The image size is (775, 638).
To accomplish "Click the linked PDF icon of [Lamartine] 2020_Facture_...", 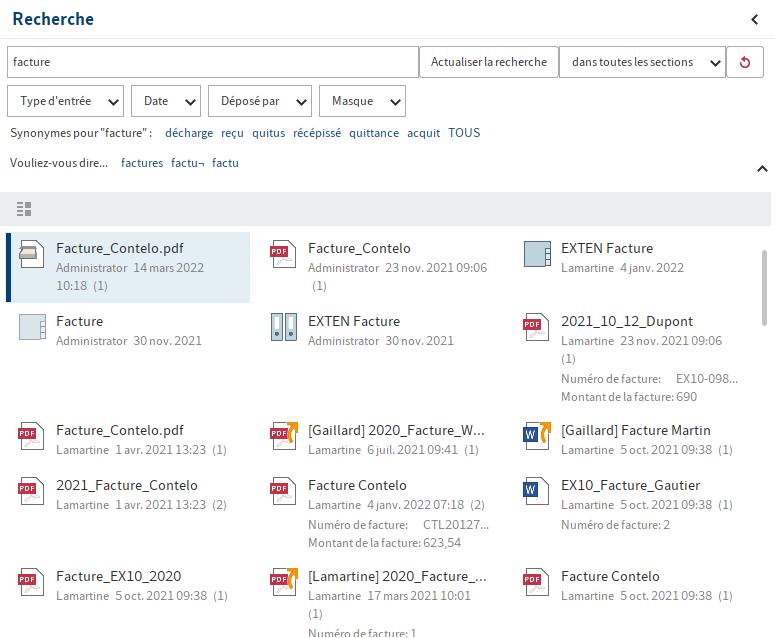I will [x=284, y=582].
